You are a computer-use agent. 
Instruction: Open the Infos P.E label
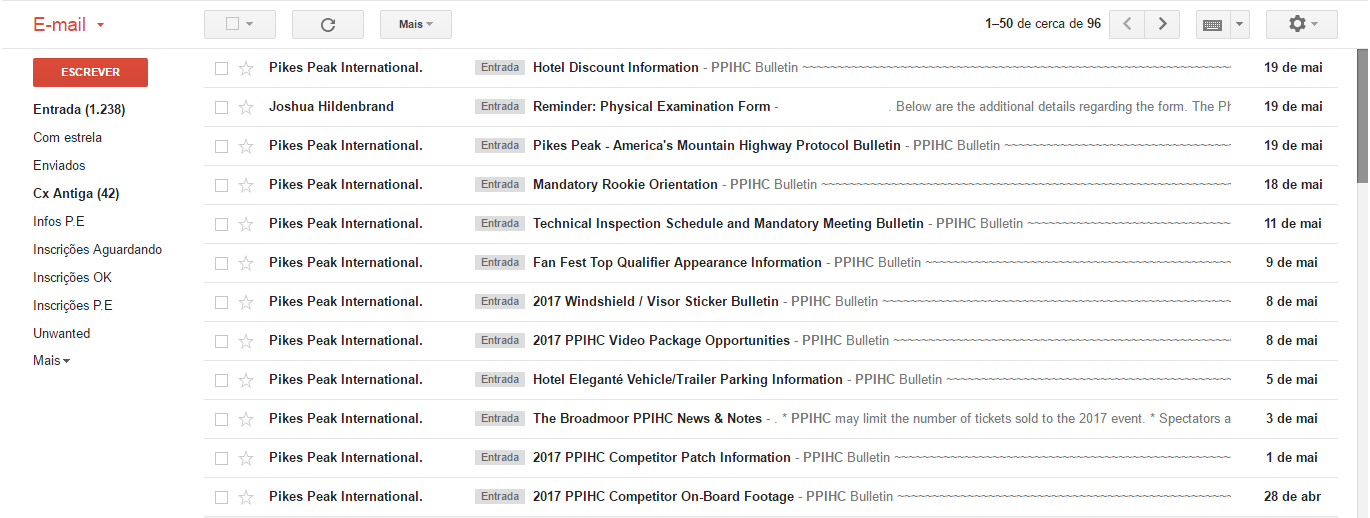pos(59,222)
